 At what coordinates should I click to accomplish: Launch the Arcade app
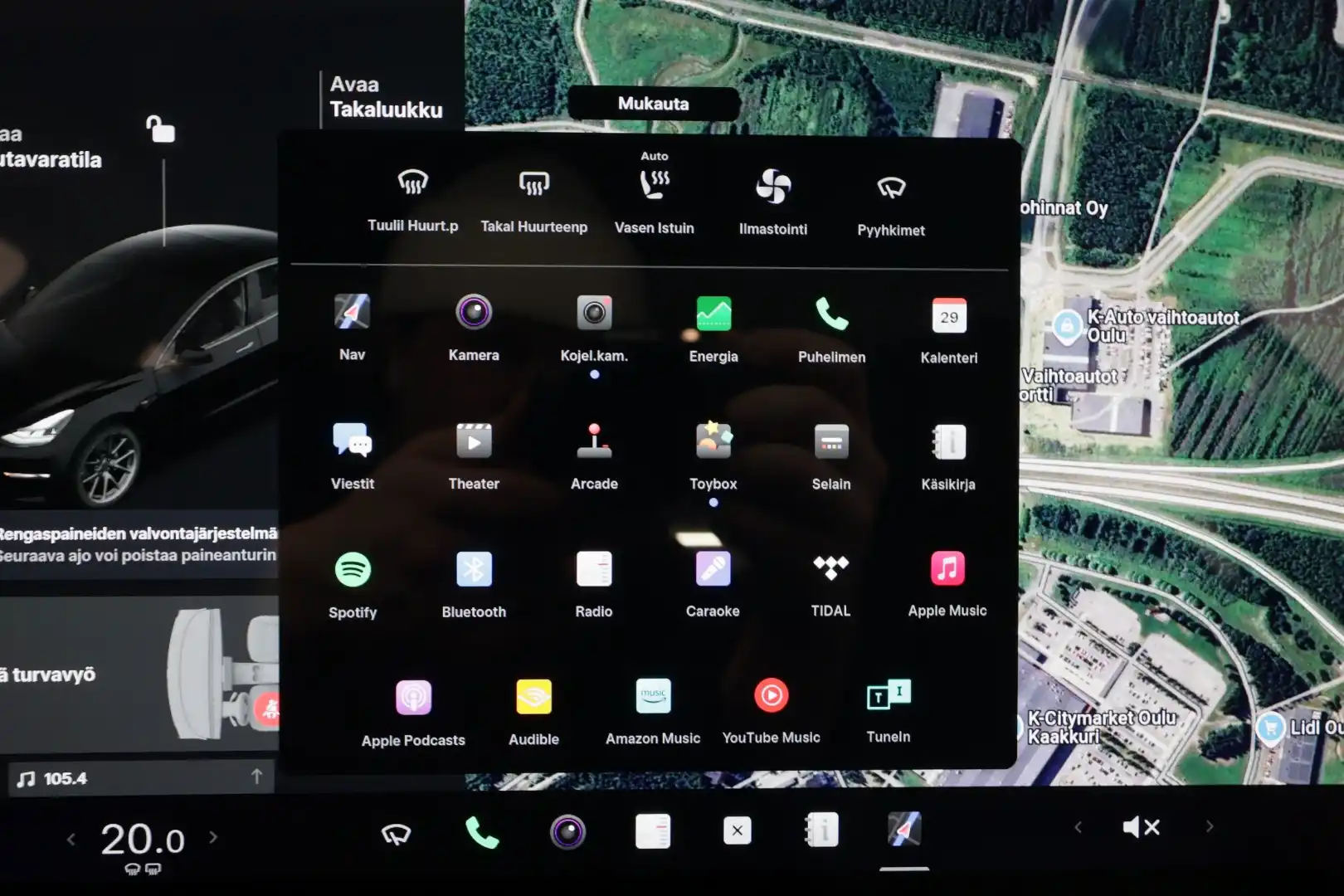click(x=594, y=441)
